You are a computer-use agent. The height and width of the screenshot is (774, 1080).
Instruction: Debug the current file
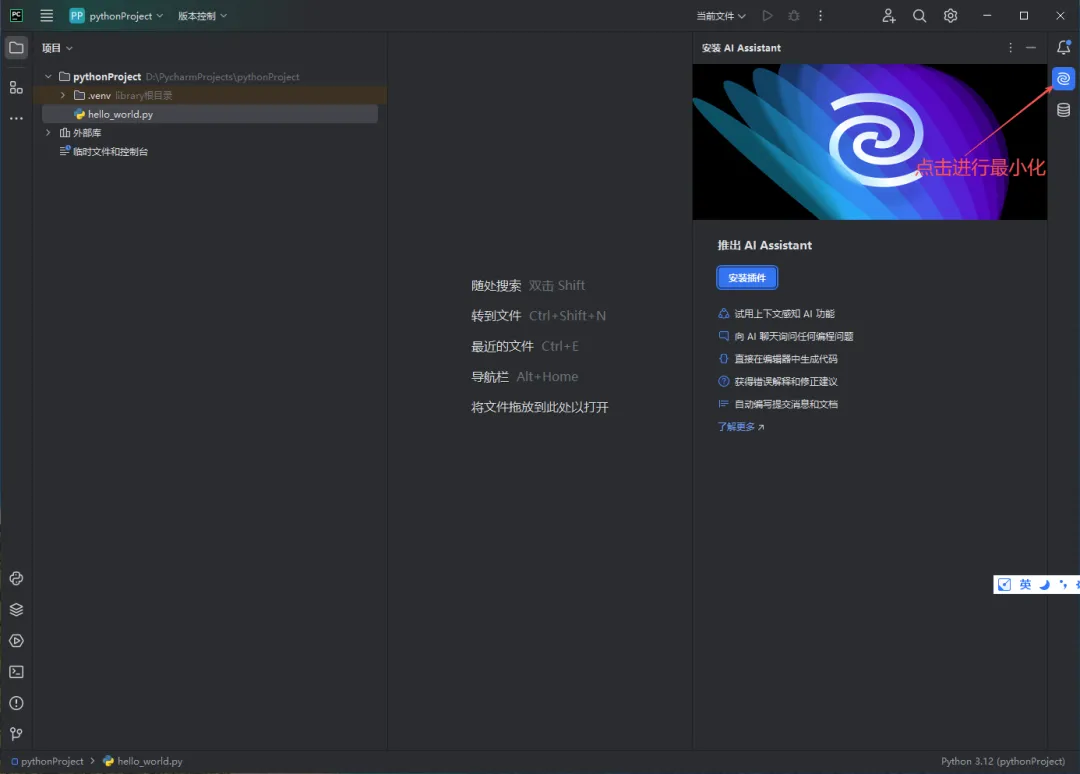point(793,16)
